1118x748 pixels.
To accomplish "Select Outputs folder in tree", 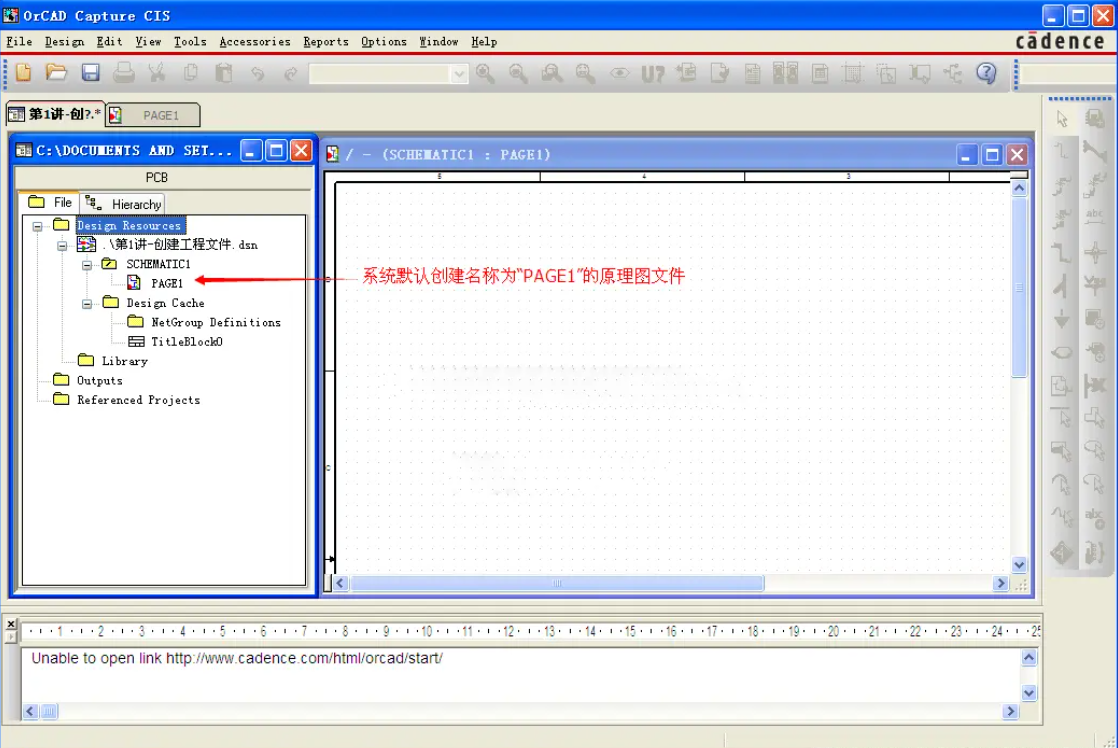I will click(99, 380).
